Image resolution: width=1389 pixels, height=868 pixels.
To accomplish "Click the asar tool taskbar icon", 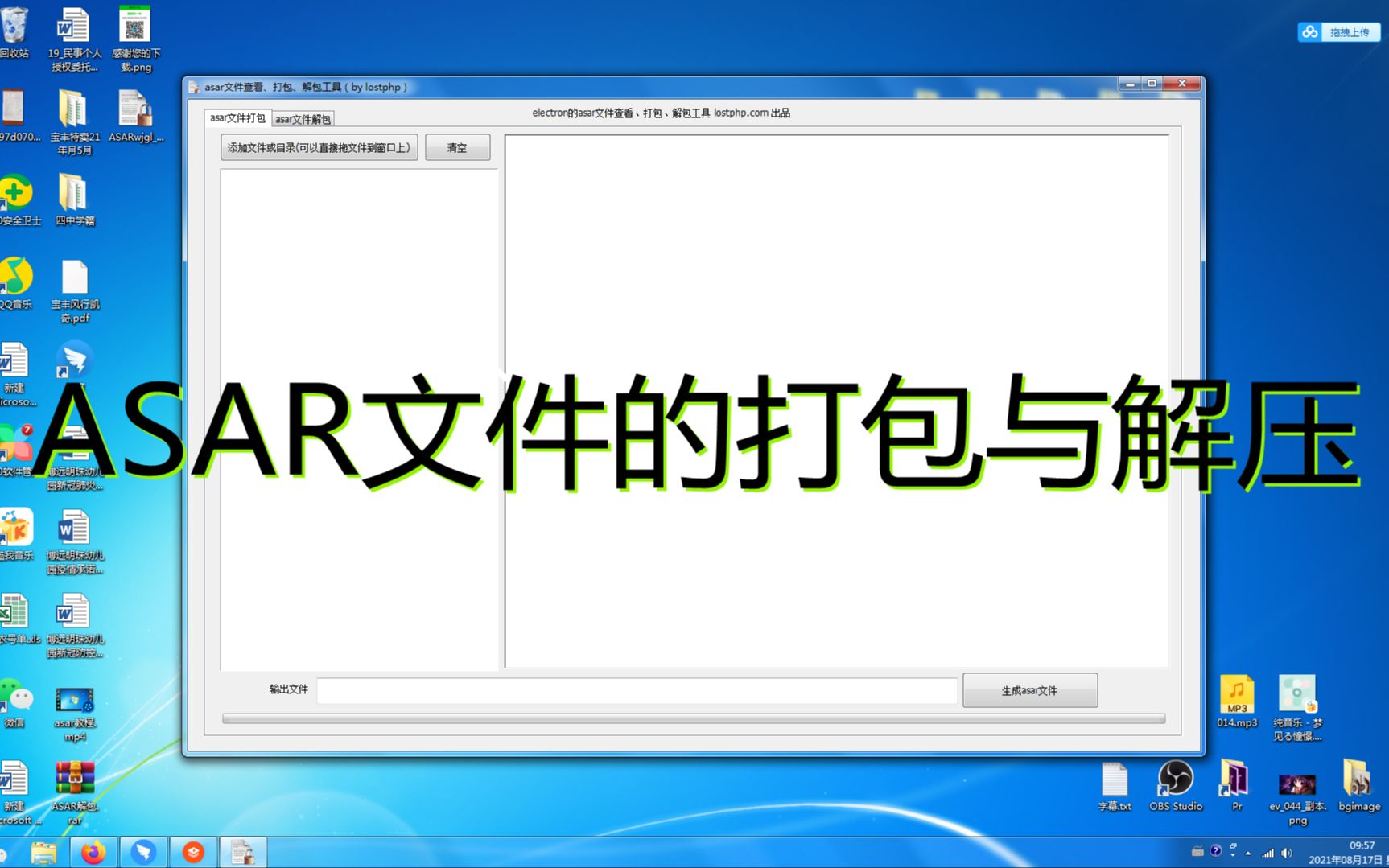I will pos(243,852).
